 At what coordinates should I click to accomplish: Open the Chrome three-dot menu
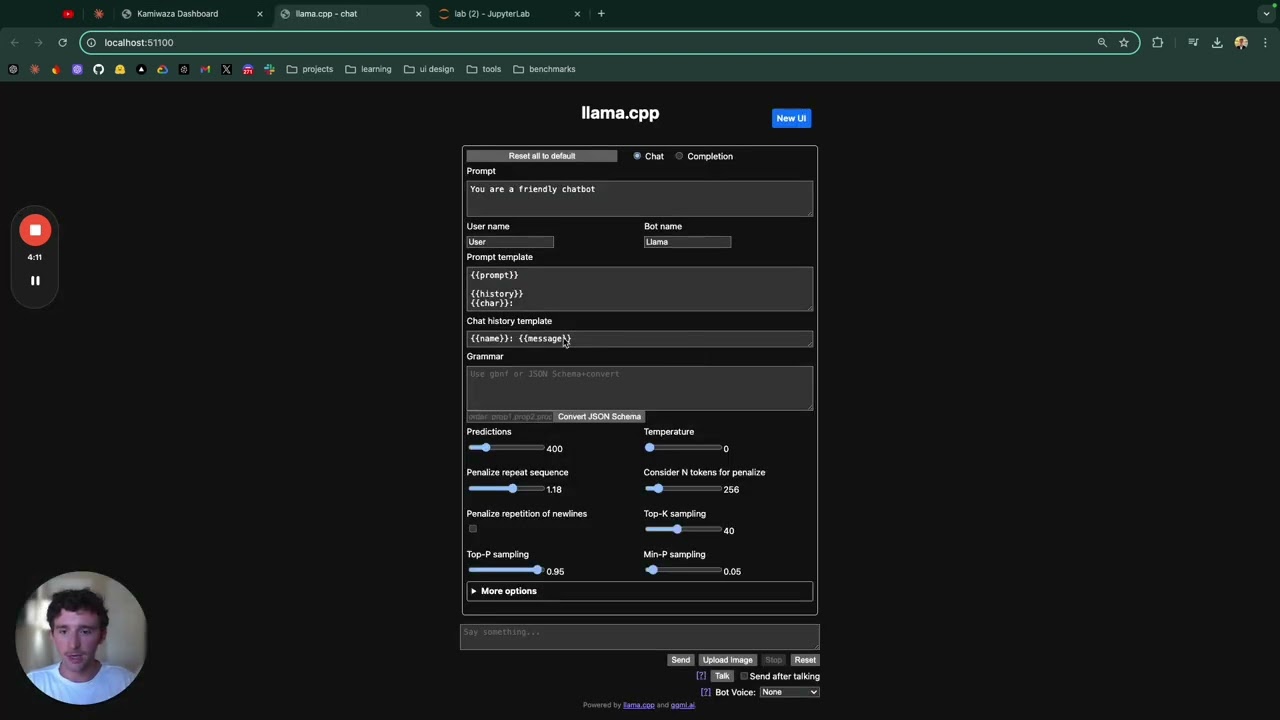tap(1265, 42)
